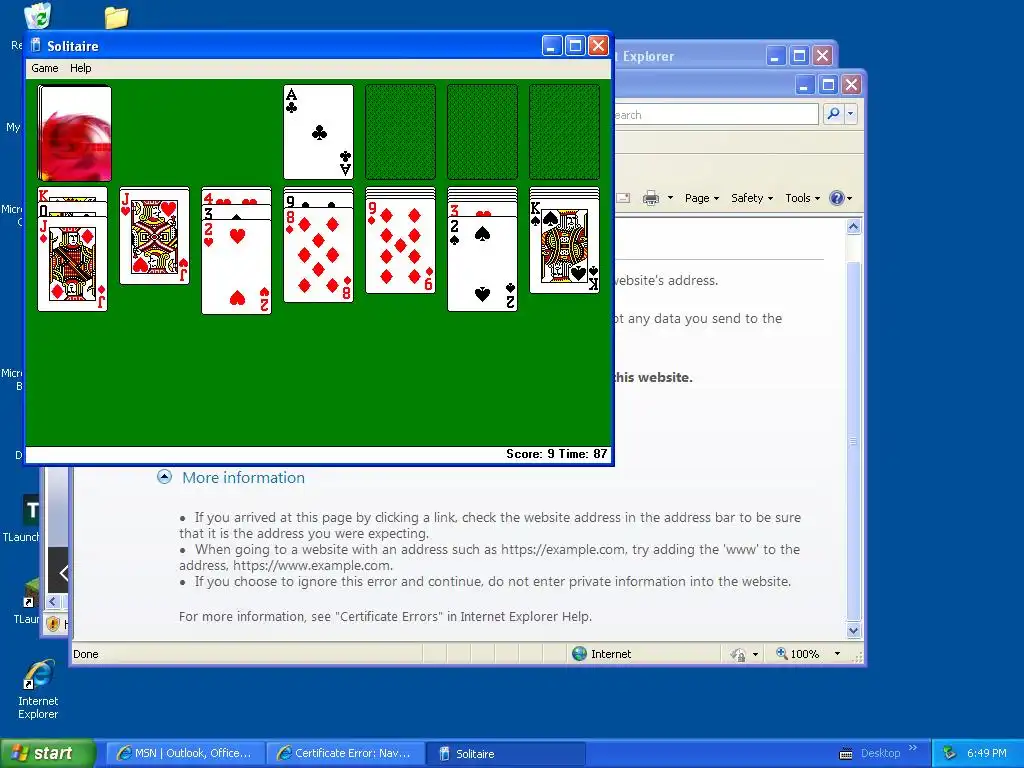
Task: Open the TLauncher desktop icon with T logo
Action: 31,509
